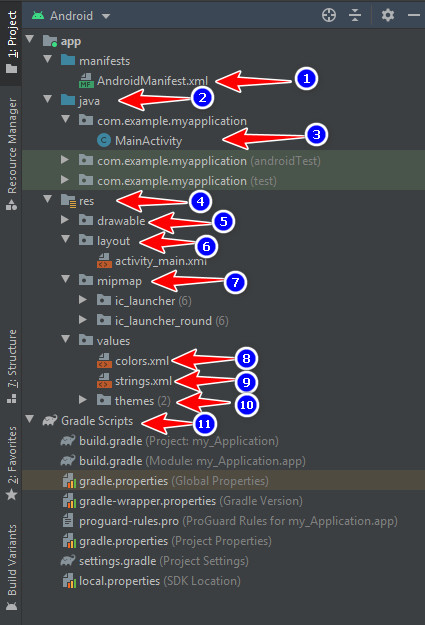
Task: Switch to the Resource Manager tab
Action: (x=12, y=153)
